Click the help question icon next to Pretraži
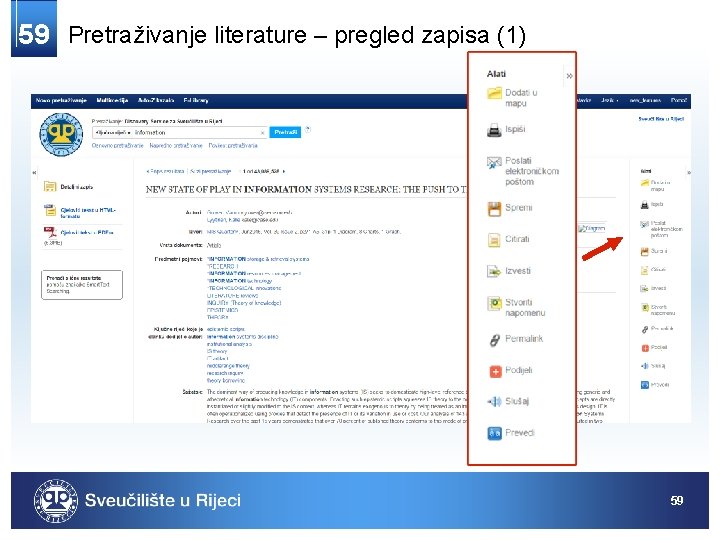This screenshot has height=540, width=720. pyautogui.click(x=308, y=129)
